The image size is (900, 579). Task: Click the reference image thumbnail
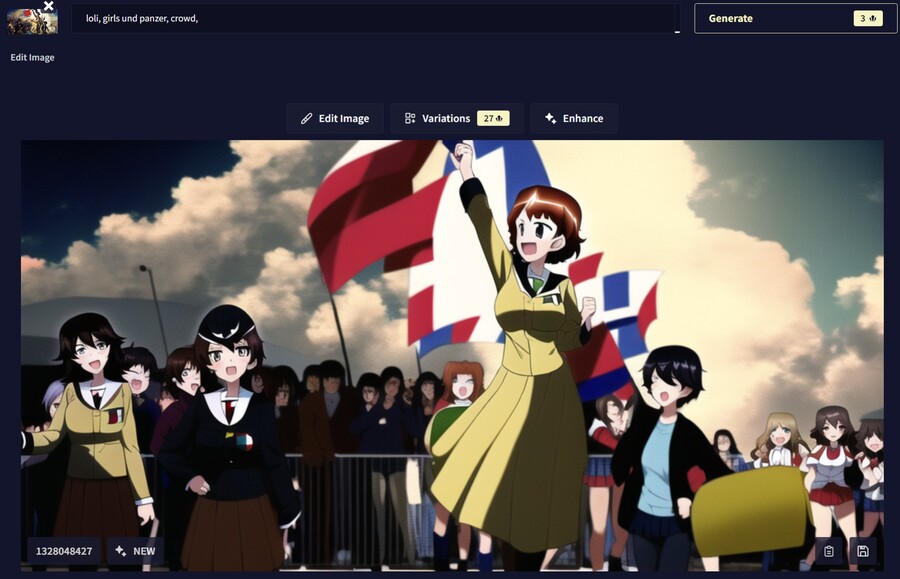pyautogui.click(x=32, y=22)
